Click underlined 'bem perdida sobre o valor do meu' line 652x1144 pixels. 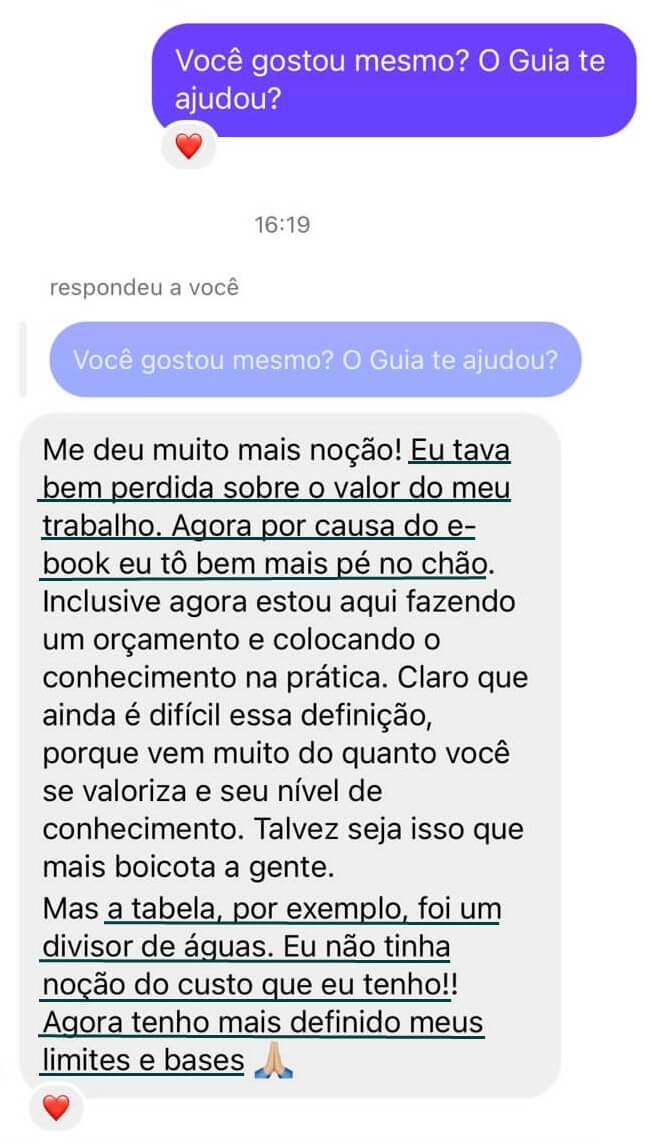[276, 488]
